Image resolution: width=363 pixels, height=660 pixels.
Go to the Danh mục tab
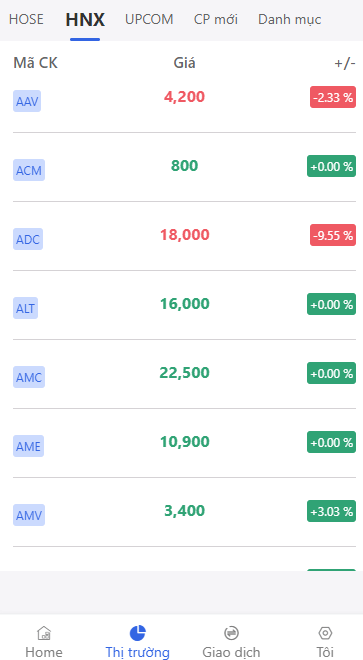click(x=290, y=19)
